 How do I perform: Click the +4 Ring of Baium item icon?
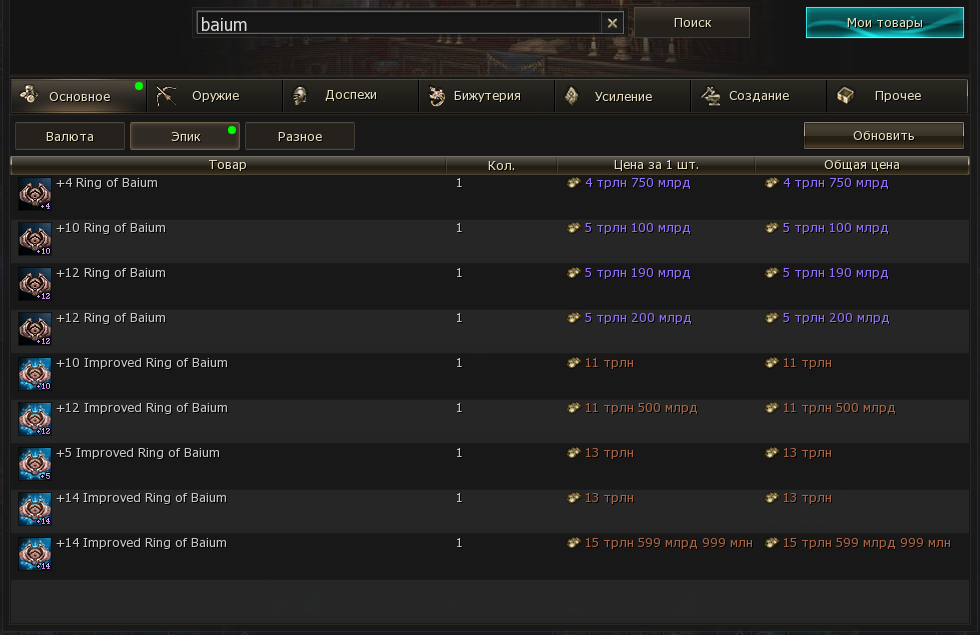(35, 194)
